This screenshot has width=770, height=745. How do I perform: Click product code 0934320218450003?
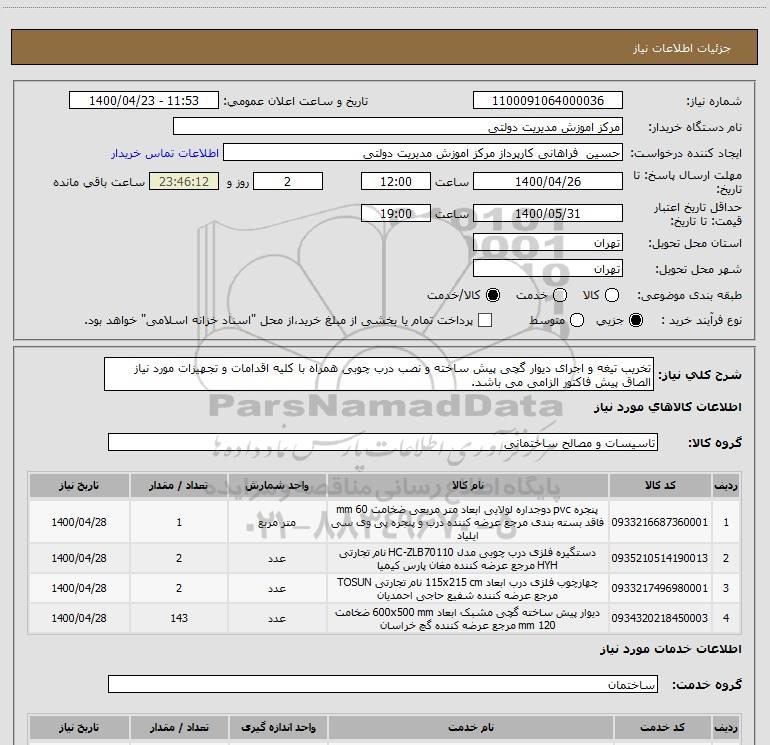pyautogui.click(x=660, y=618)
